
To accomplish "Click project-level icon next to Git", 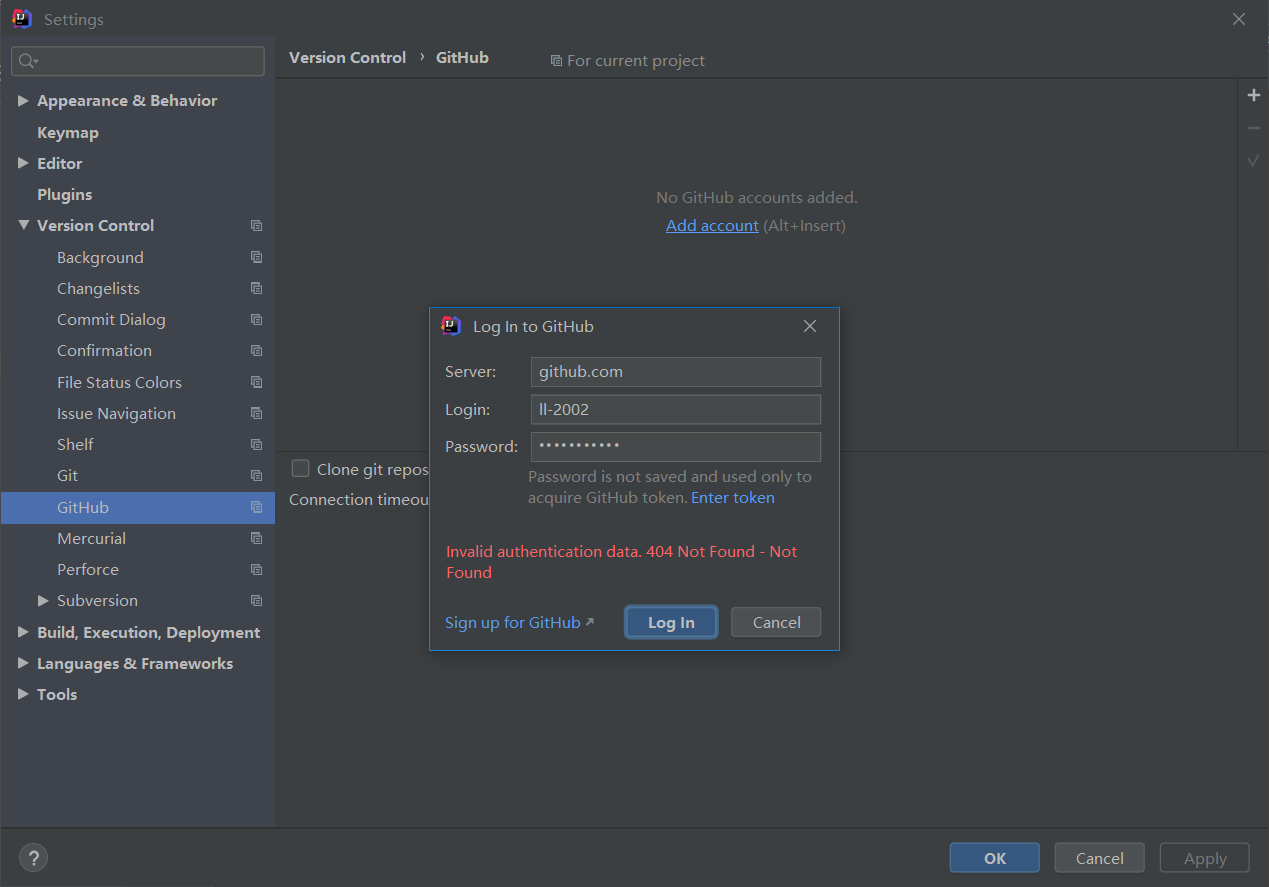I will coord(256,476).
